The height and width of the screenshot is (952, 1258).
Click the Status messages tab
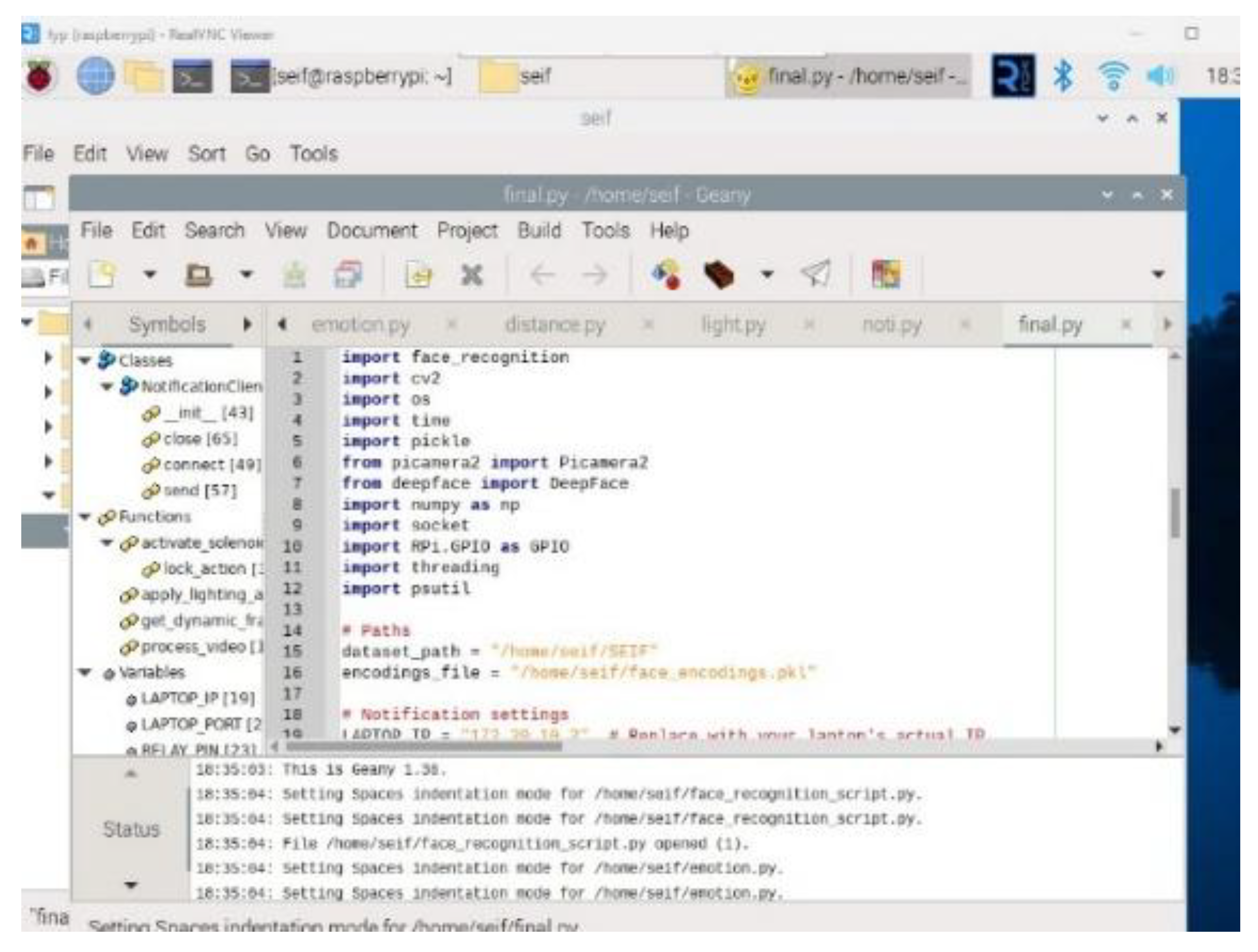click(131, 829)
